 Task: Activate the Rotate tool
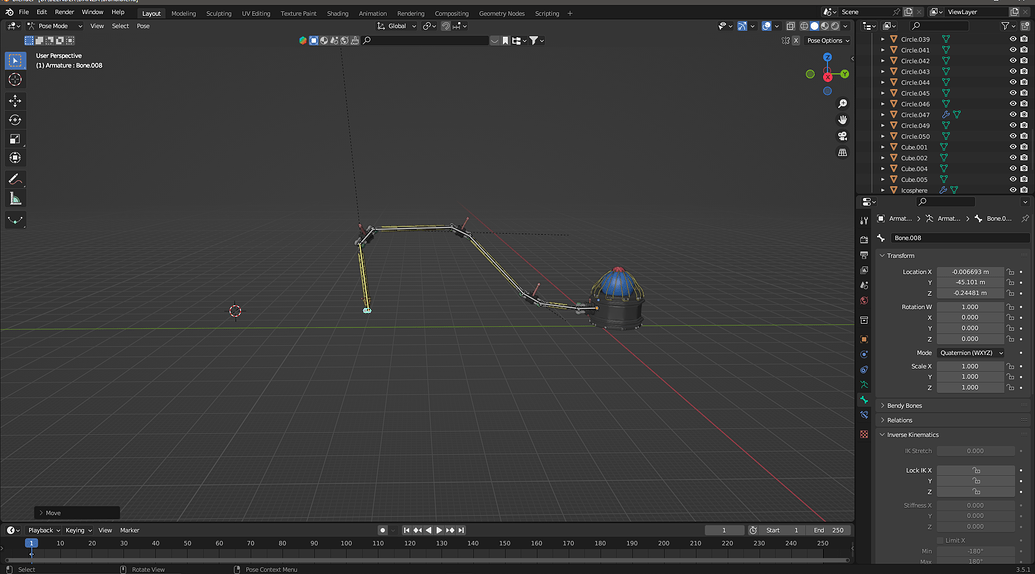click(15, 120)
